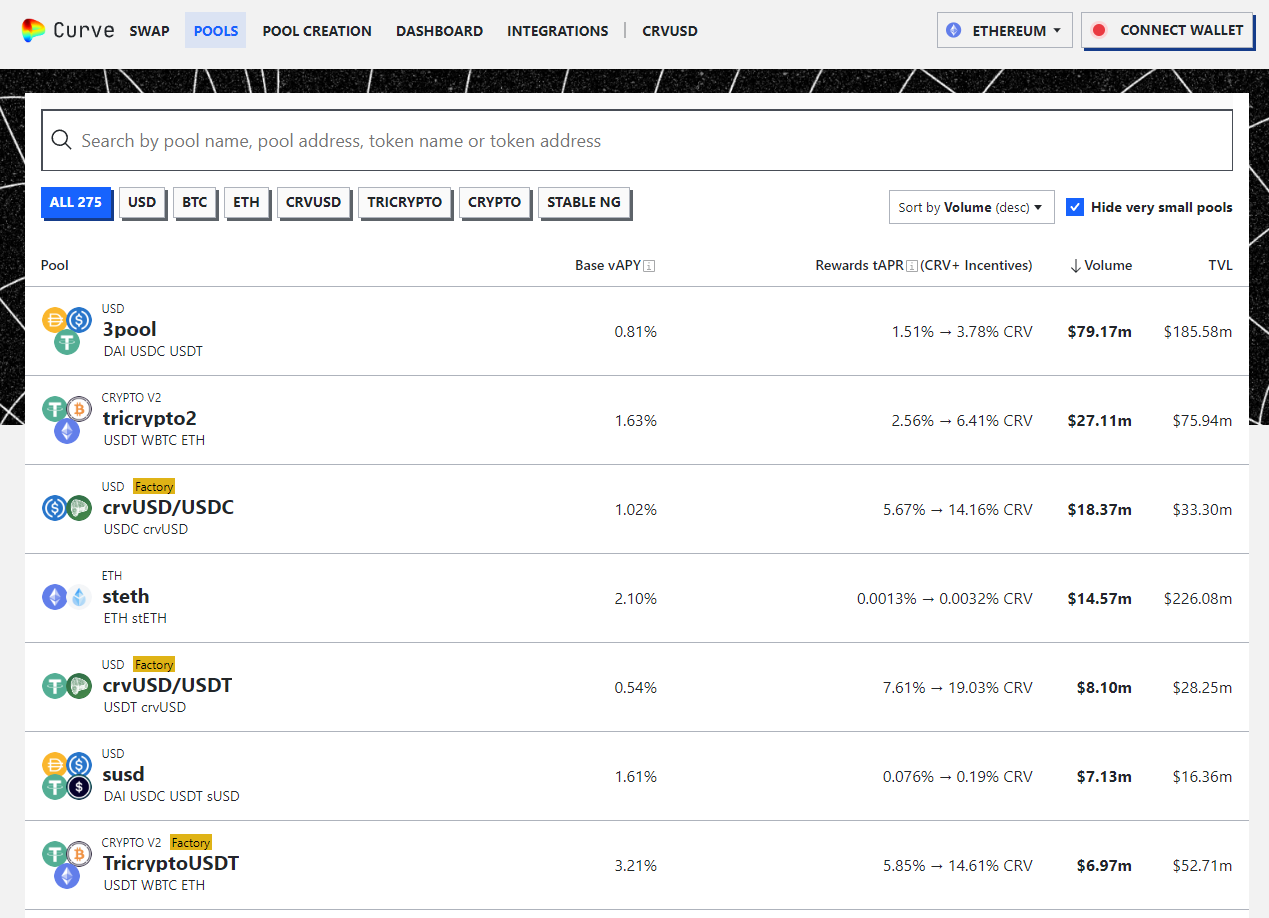The width and height of the screenshot is (1269, 918).
Task: Click tricrypto2 base vAPY 1.63%
Action: [636, 421]
